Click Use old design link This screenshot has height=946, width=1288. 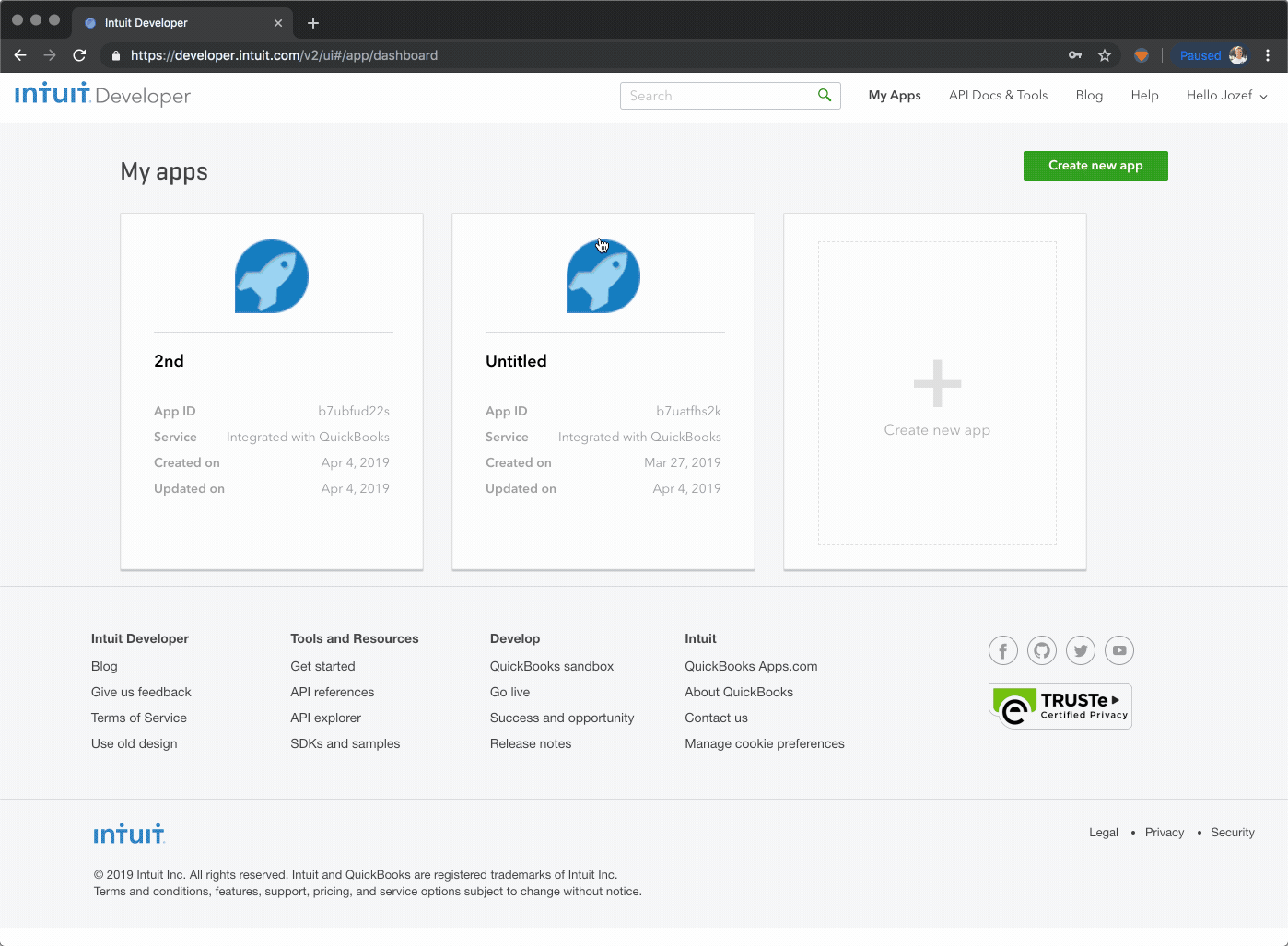coord(135,743)
